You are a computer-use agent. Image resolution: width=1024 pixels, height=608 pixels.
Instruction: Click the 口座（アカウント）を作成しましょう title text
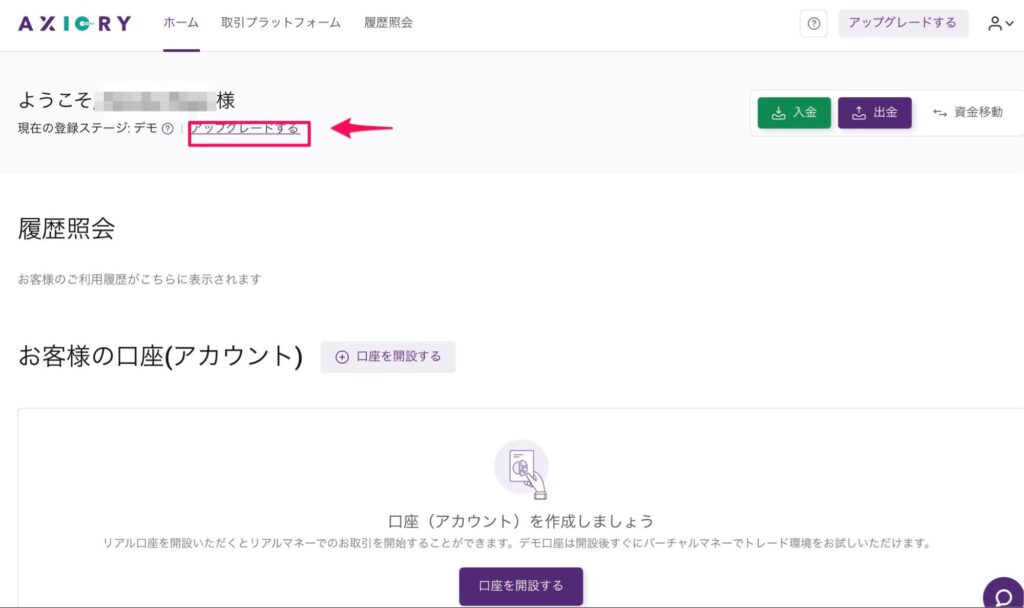coord(520,521)
